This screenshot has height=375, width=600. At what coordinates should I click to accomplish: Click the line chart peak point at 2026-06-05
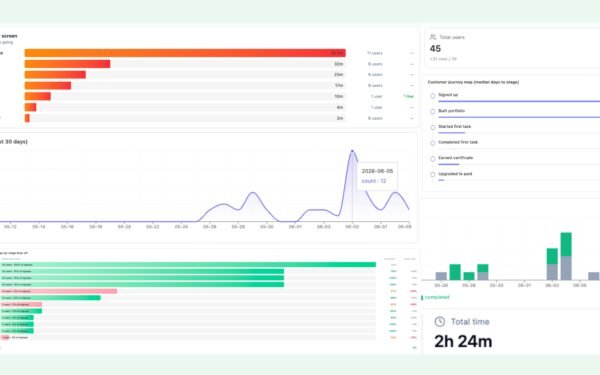pos(352,151)
